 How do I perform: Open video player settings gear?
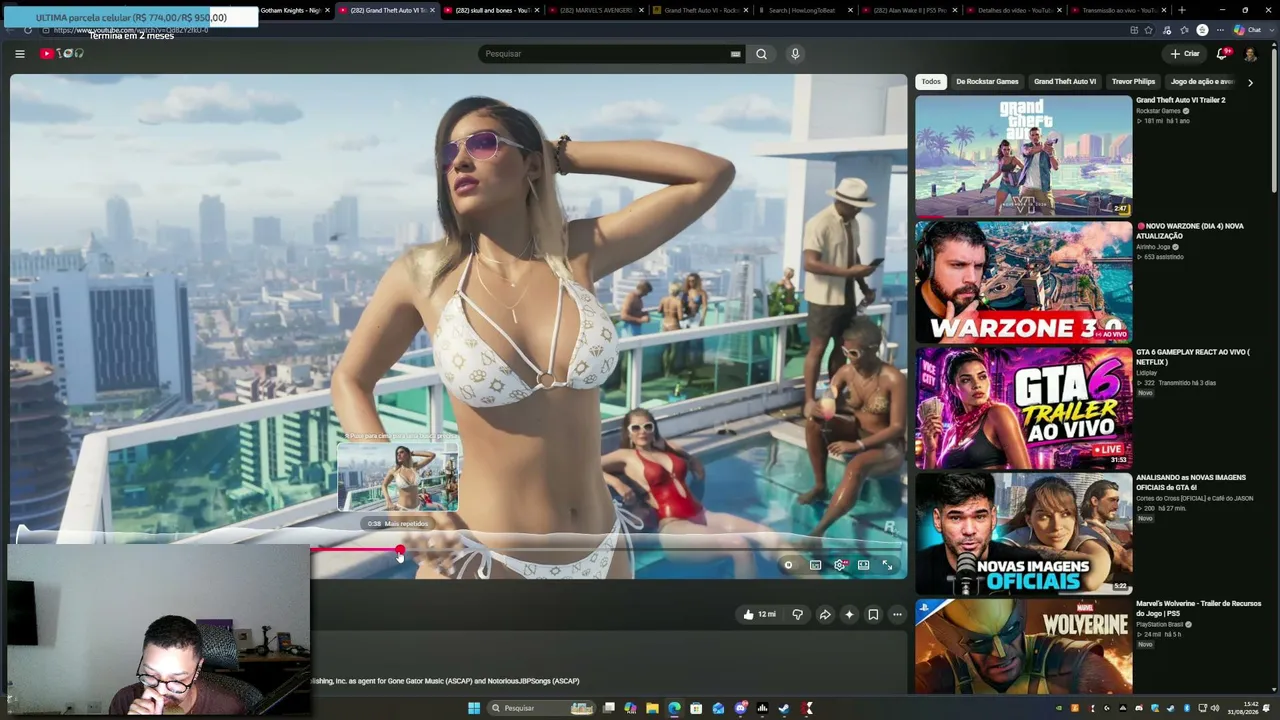[840, 565]
